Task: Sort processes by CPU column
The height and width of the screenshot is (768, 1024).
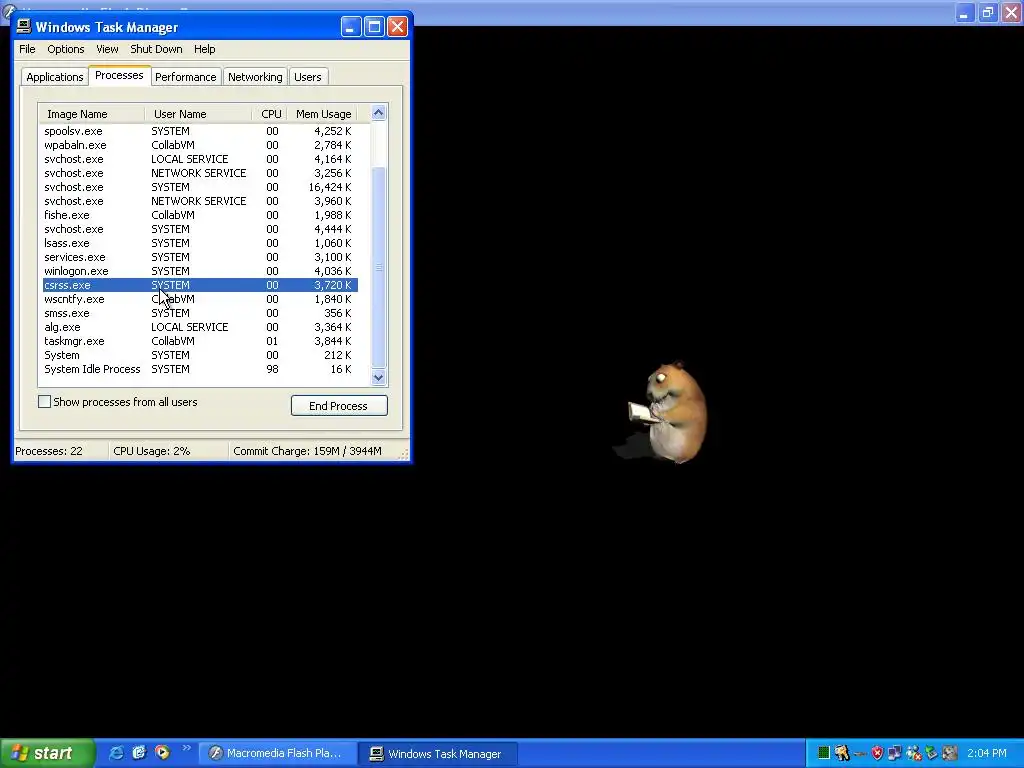Action: pos(270,114)
